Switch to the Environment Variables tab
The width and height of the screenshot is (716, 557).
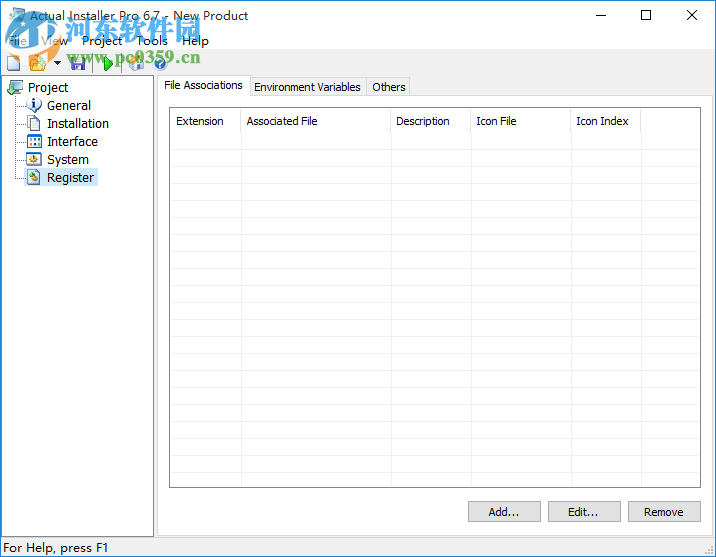pos(308,87)
